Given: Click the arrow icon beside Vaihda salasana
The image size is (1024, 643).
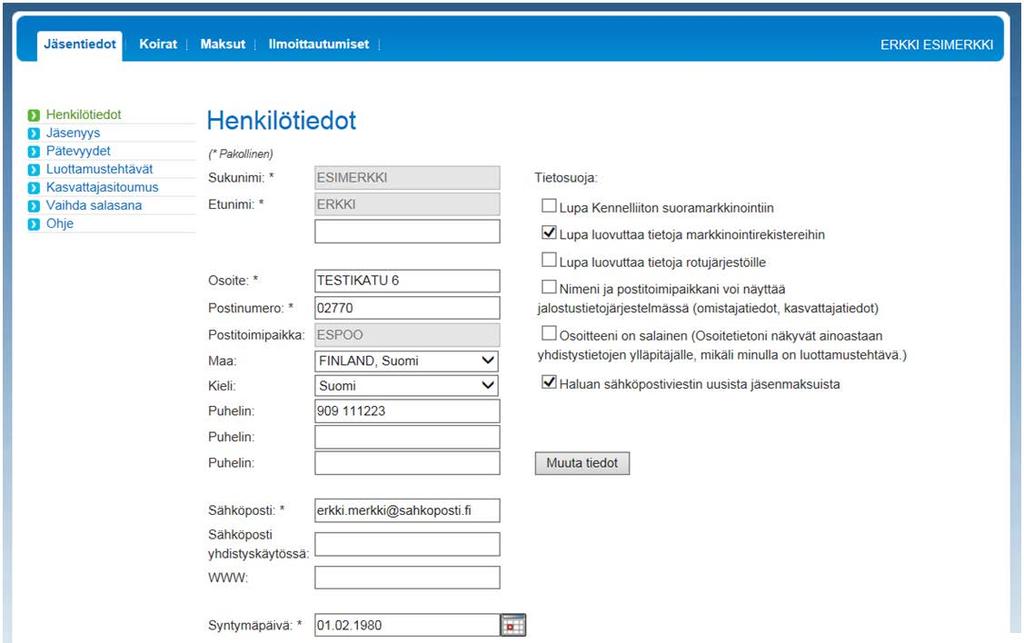Looking at the screenshot, I should pos(34,206).
